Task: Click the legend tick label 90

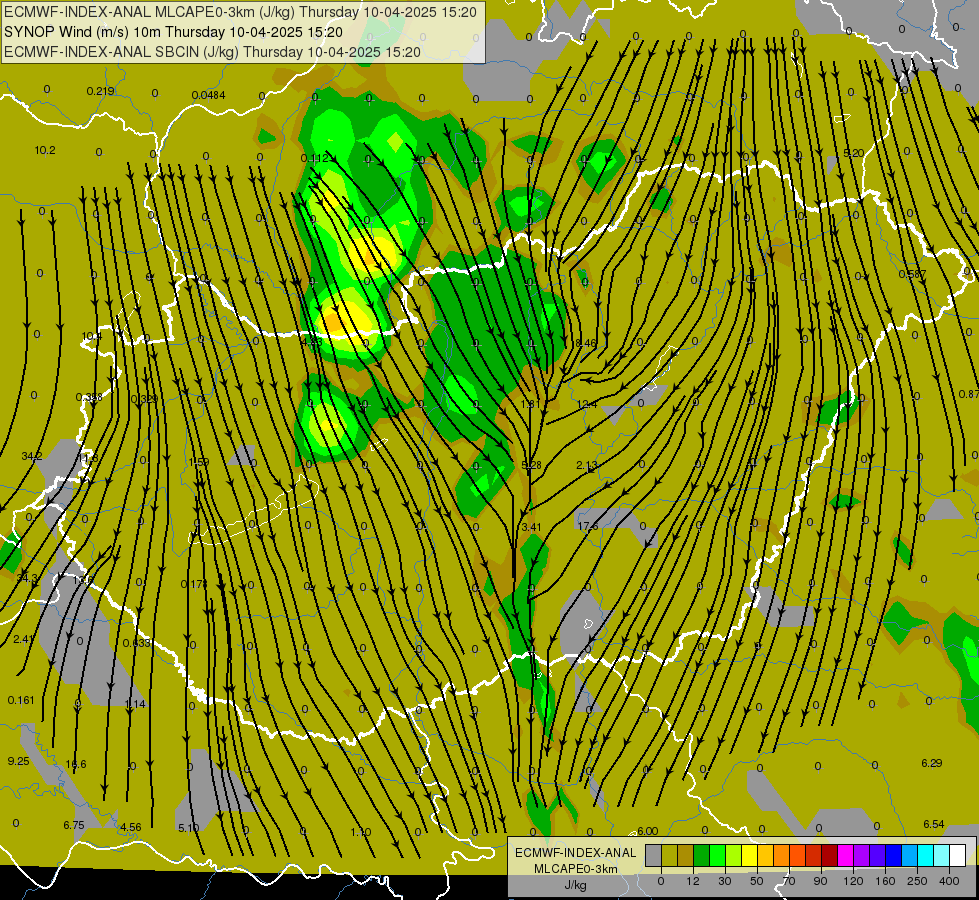Action: point(820,881)
